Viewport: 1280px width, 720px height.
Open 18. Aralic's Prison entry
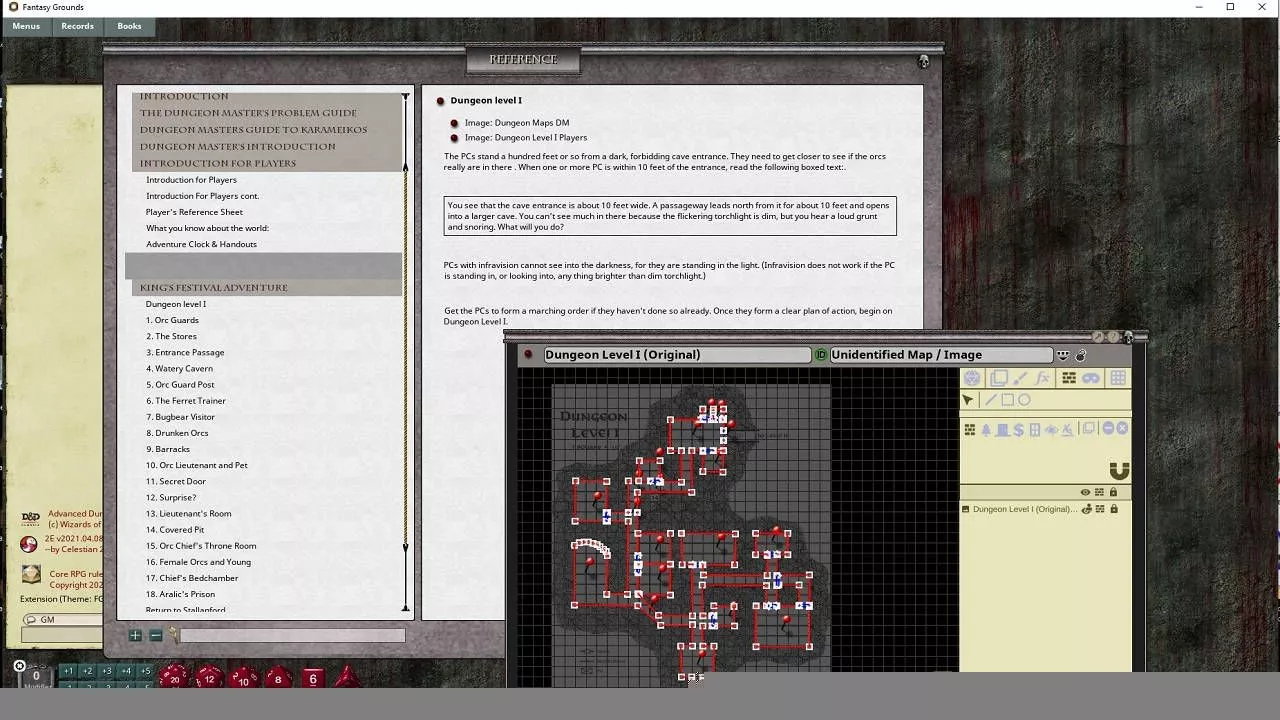point(180,594)
